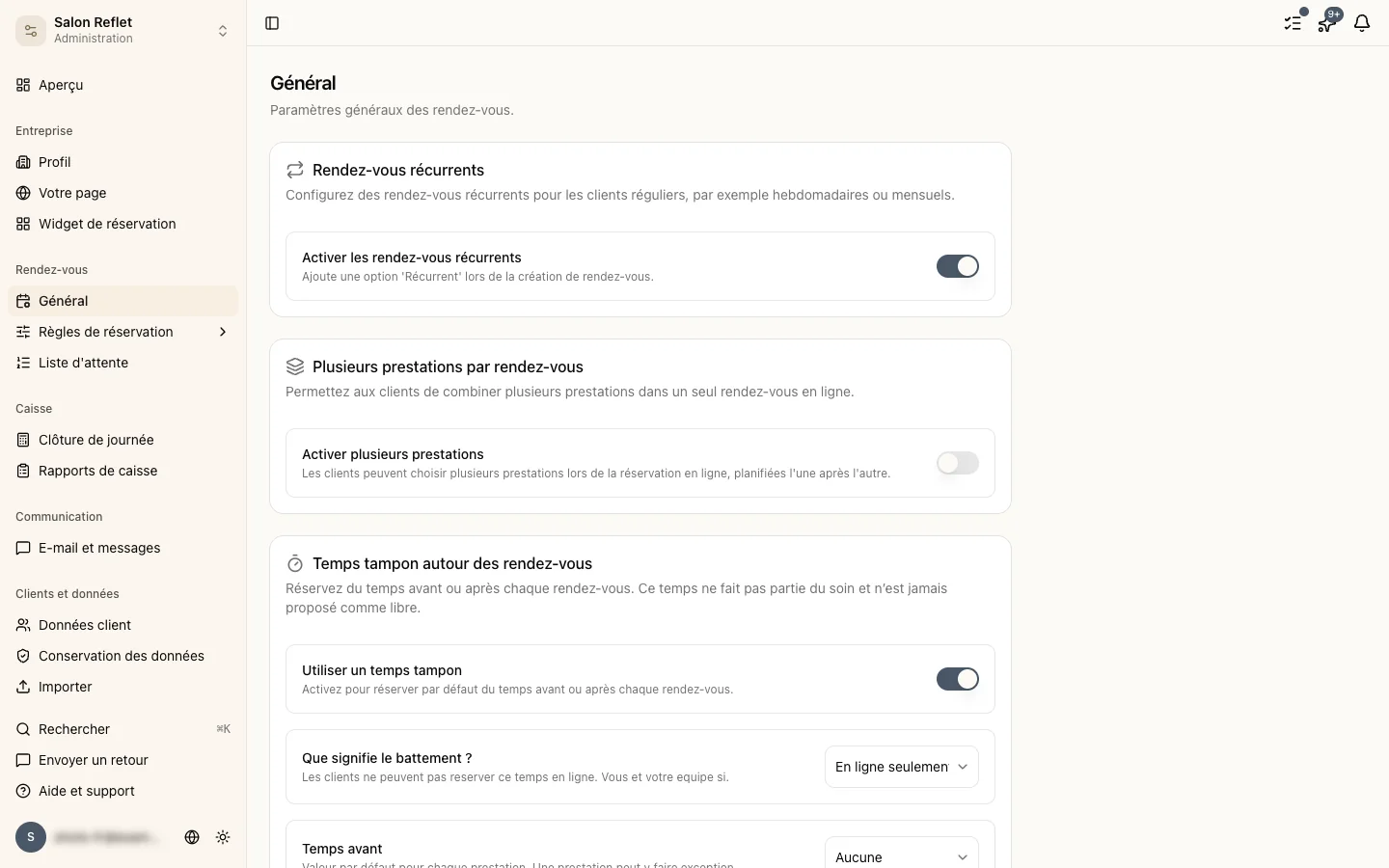Open the En ligne seulement dropdown
Viewport: 1389px width, 868px height.
(902, 767)
